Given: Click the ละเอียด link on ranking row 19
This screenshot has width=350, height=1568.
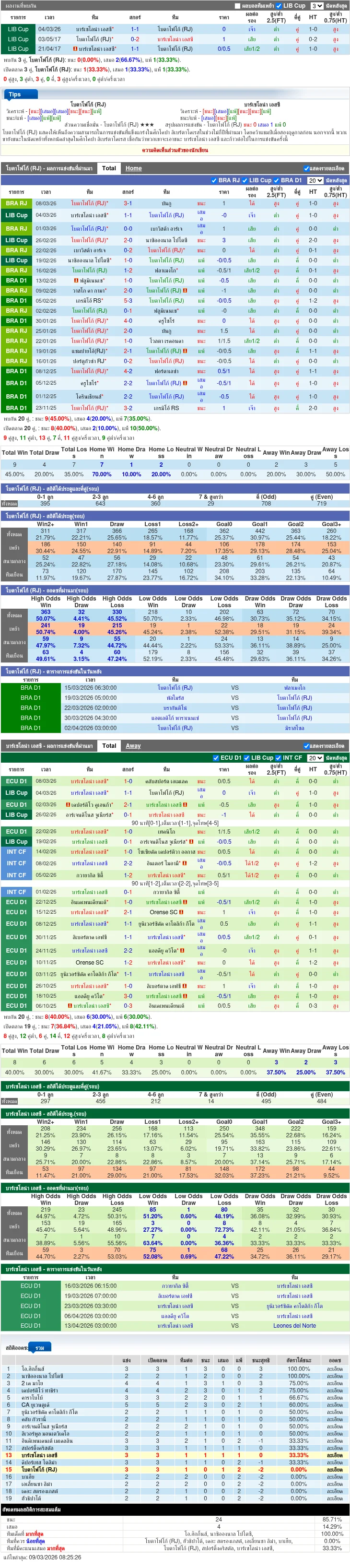Looking at the screenshot, I should click(335, 1498).
